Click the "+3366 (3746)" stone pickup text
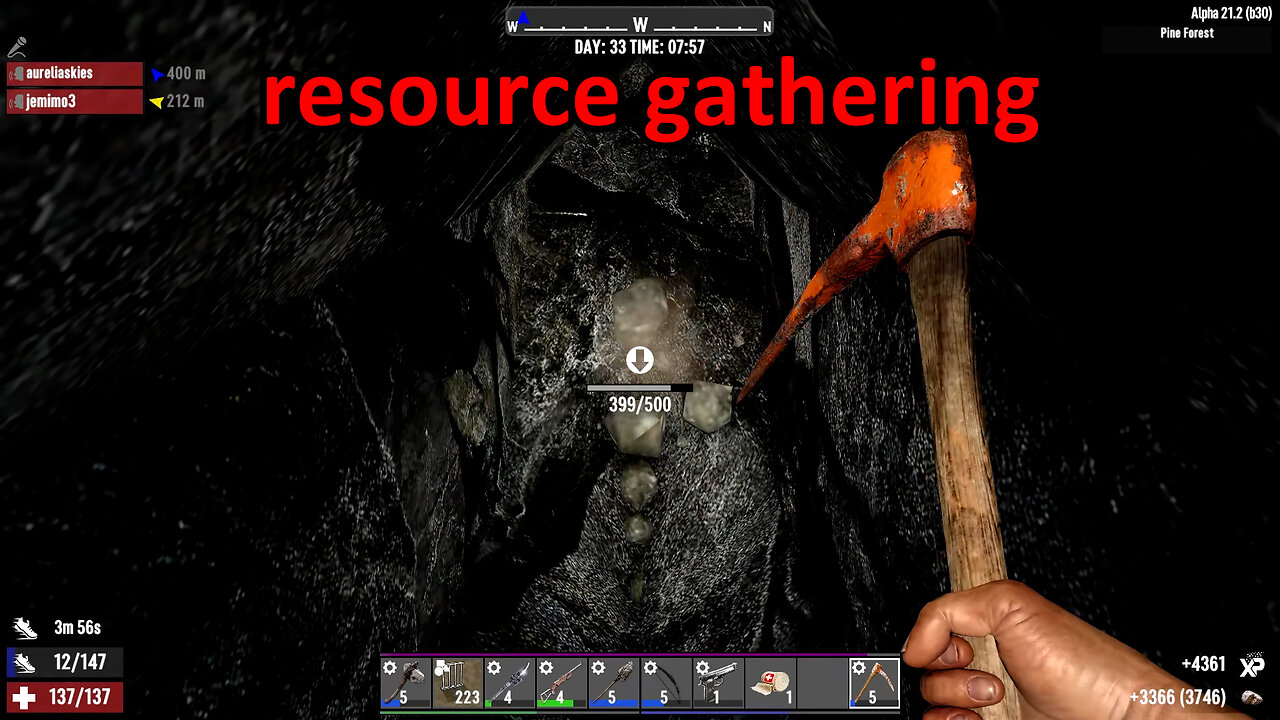Image resolution: width=1280 pixels, height=720 pixels. click(x=1177, y=698)
